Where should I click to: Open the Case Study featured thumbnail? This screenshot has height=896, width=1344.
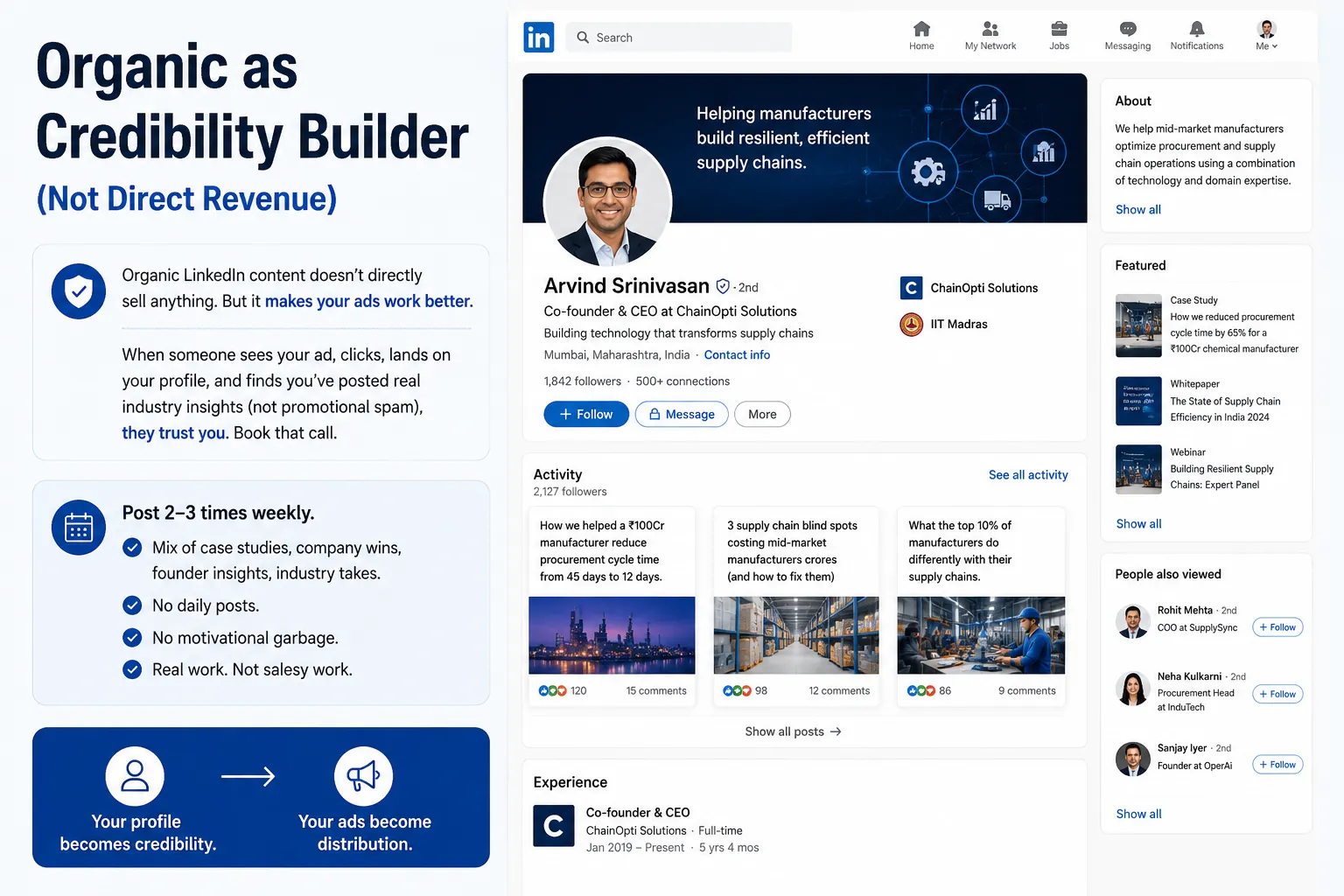click(x=1138, y=325)
